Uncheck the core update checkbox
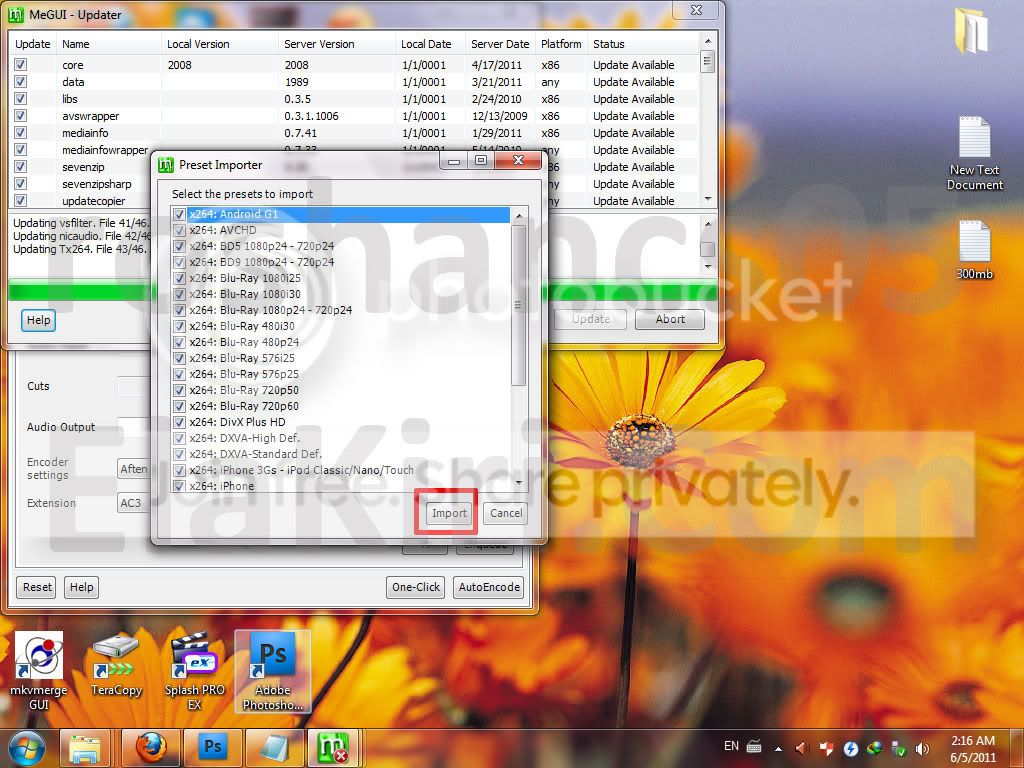The height and width of the screenshot is (768, 1024). 20,65
